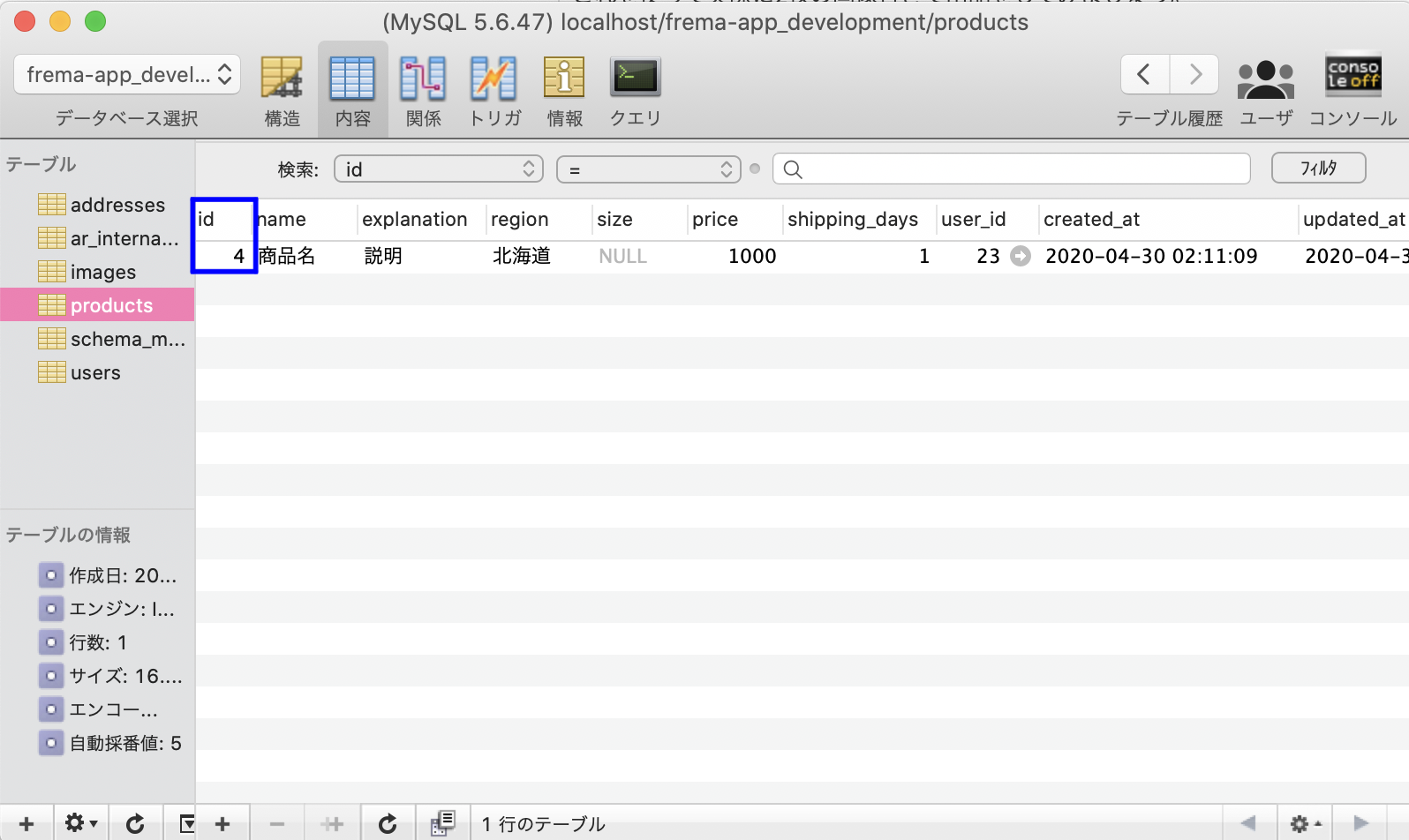The image size is (1409, 840).
Task: Select the region cell 北海道
Action: click(x=539, y=256)
